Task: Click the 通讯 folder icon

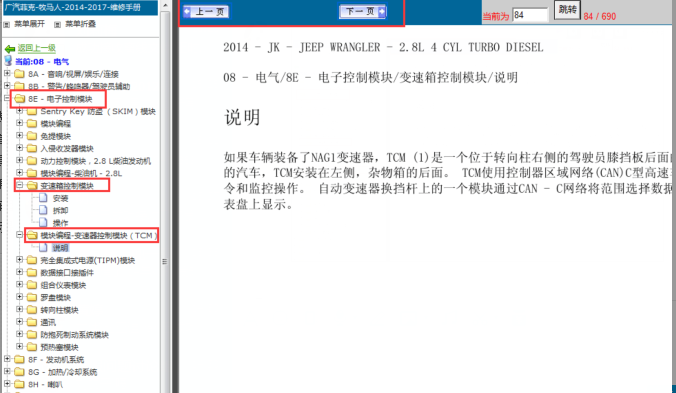Action: tap(31, 322)
